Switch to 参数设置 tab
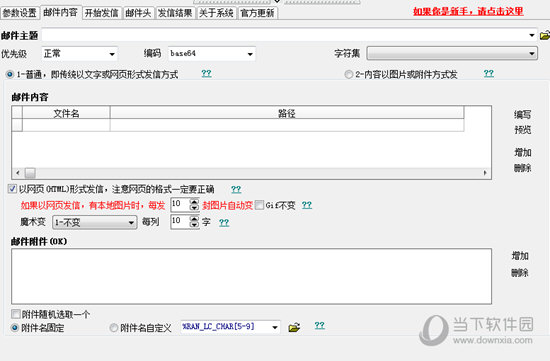The height and width of the screenshot is (361, 550). (x=20, y=13)
